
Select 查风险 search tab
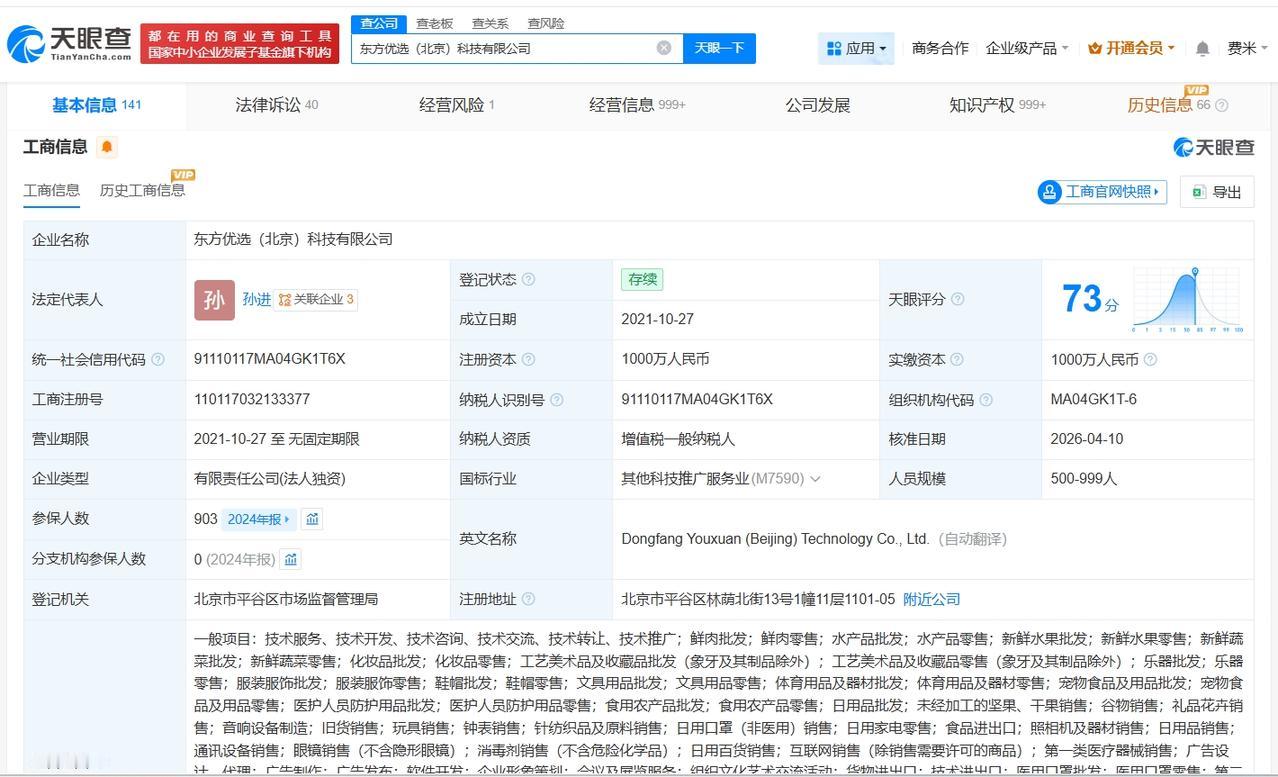point(546,23)
